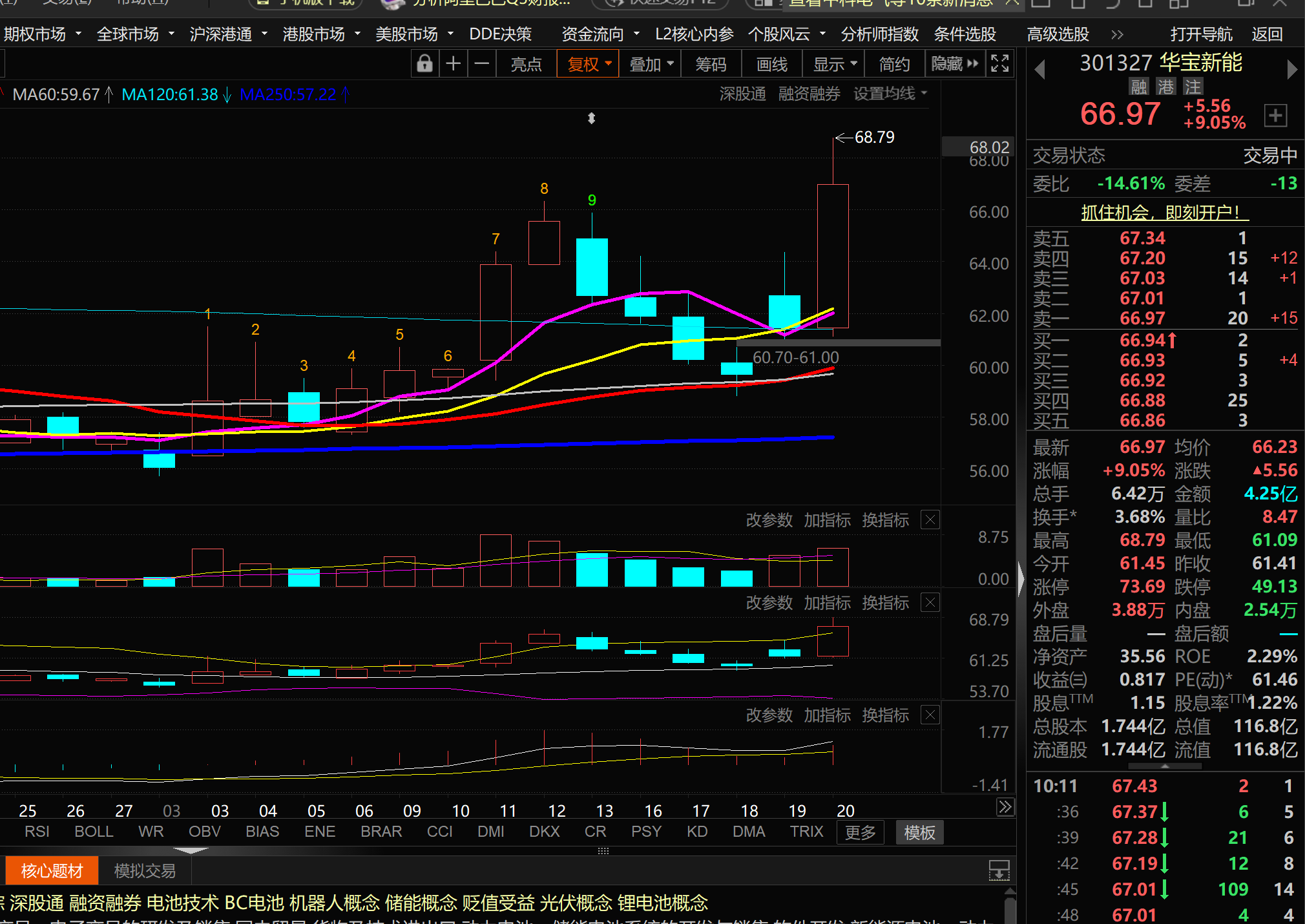Image resolution: width=1305 pixels, height=924 pixels.
Task: Click the fullscreen expand icon
Action: (999, 64)
